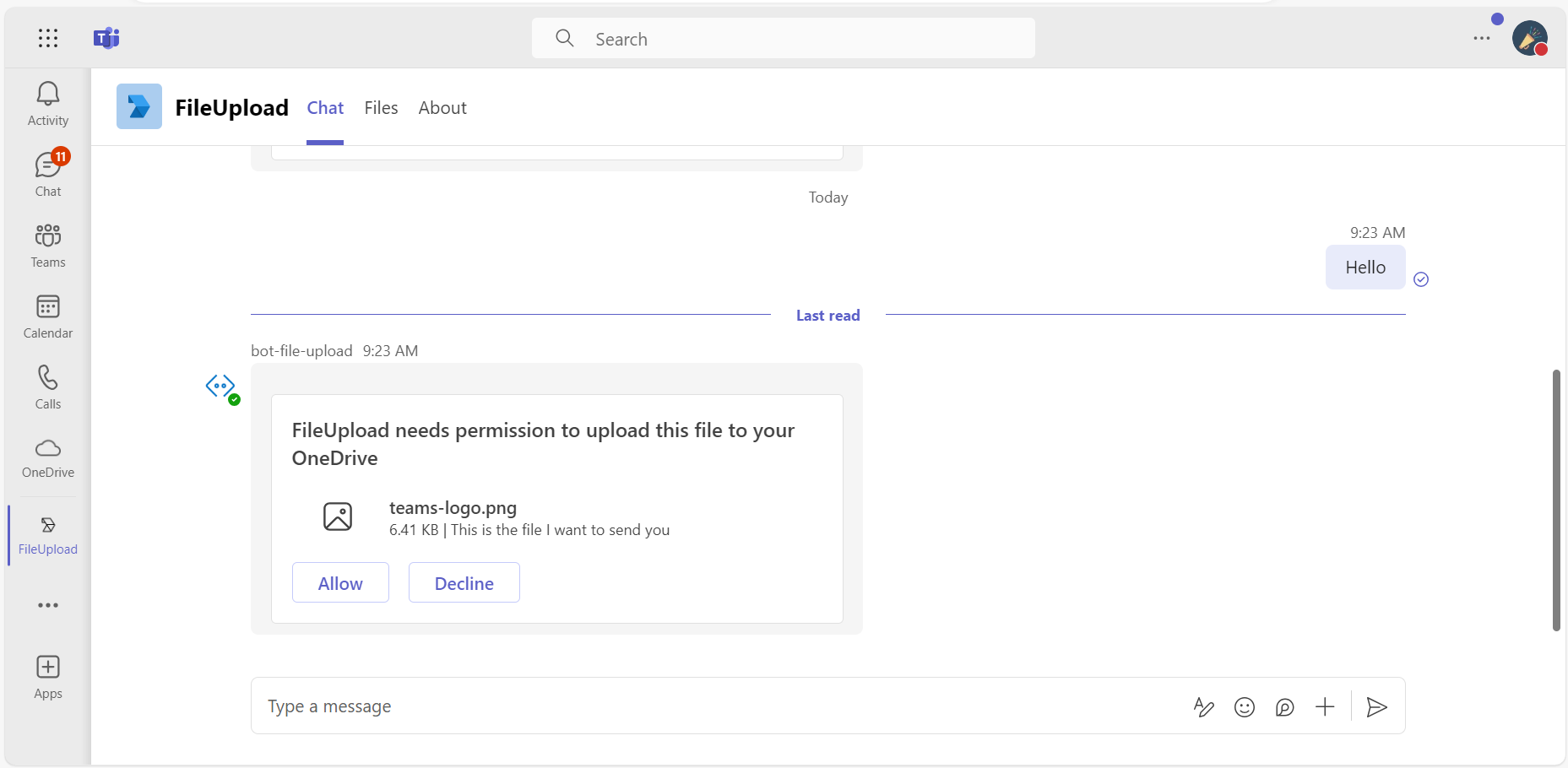The width and height of the screenshot is (1568, 768).
Task: Open the Apps store
Action: click(x=48, y=678)
